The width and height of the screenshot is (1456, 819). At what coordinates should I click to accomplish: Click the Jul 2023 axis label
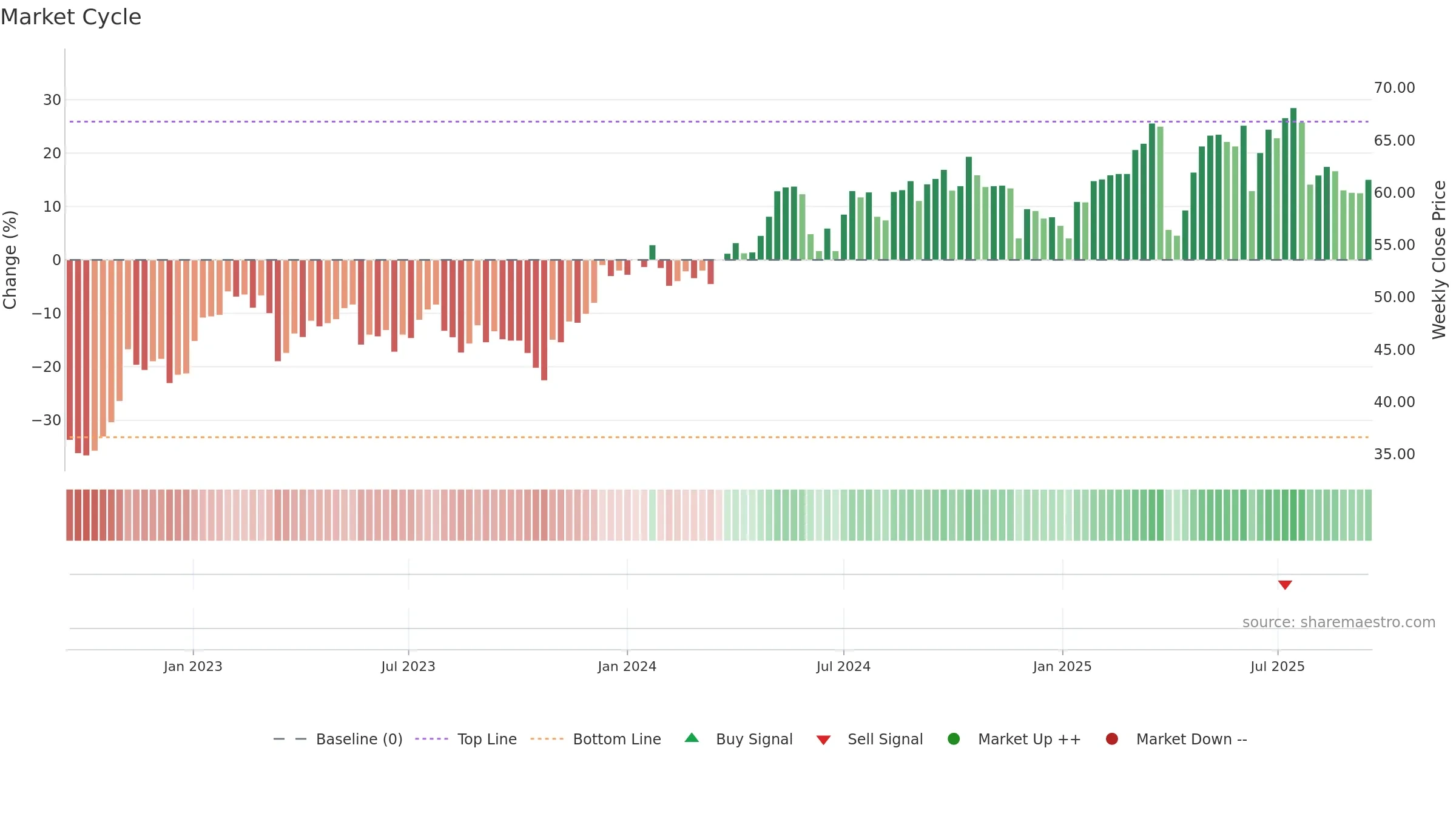[x=408, y=666]
